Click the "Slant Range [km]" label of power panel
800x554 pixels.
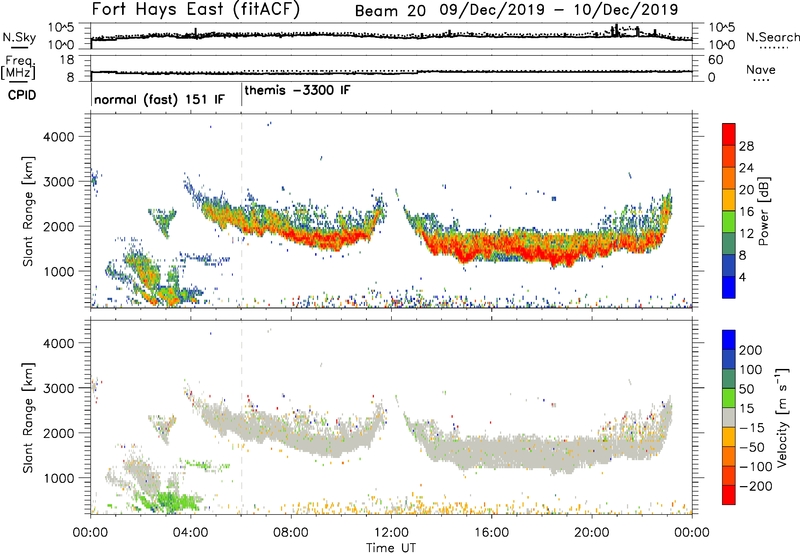(x=28, y=211)
